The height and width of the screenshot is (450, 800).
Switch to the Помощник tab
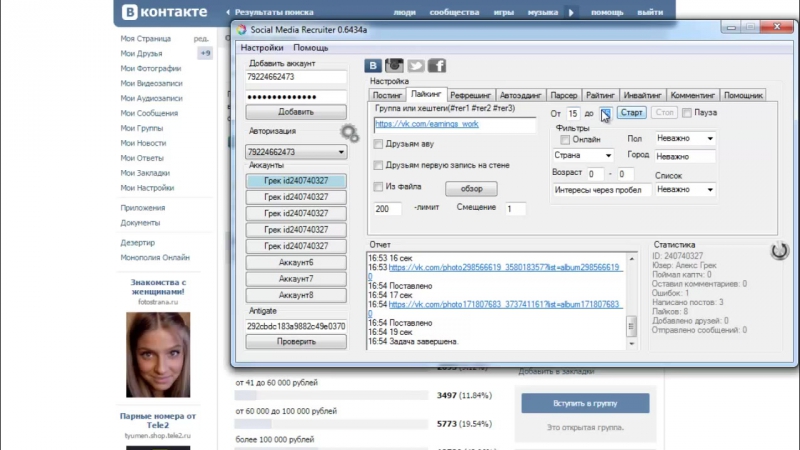[x=743, y=95]
